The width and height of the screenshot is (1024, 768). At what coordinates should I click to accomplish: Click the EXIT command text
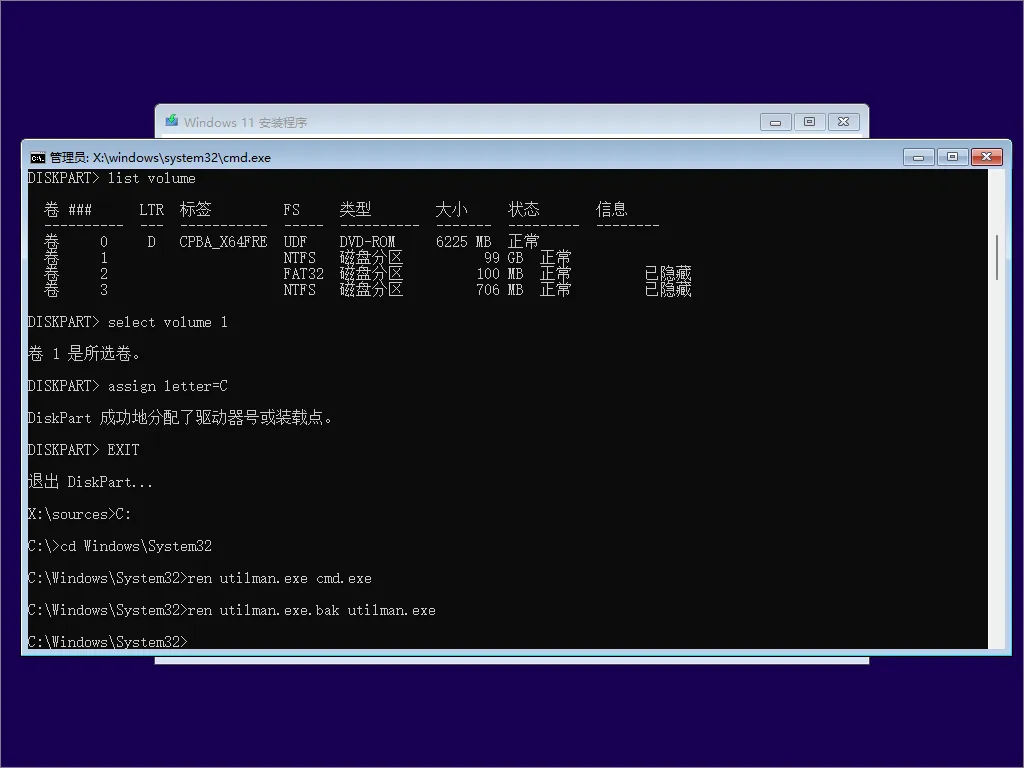point(124,449)
